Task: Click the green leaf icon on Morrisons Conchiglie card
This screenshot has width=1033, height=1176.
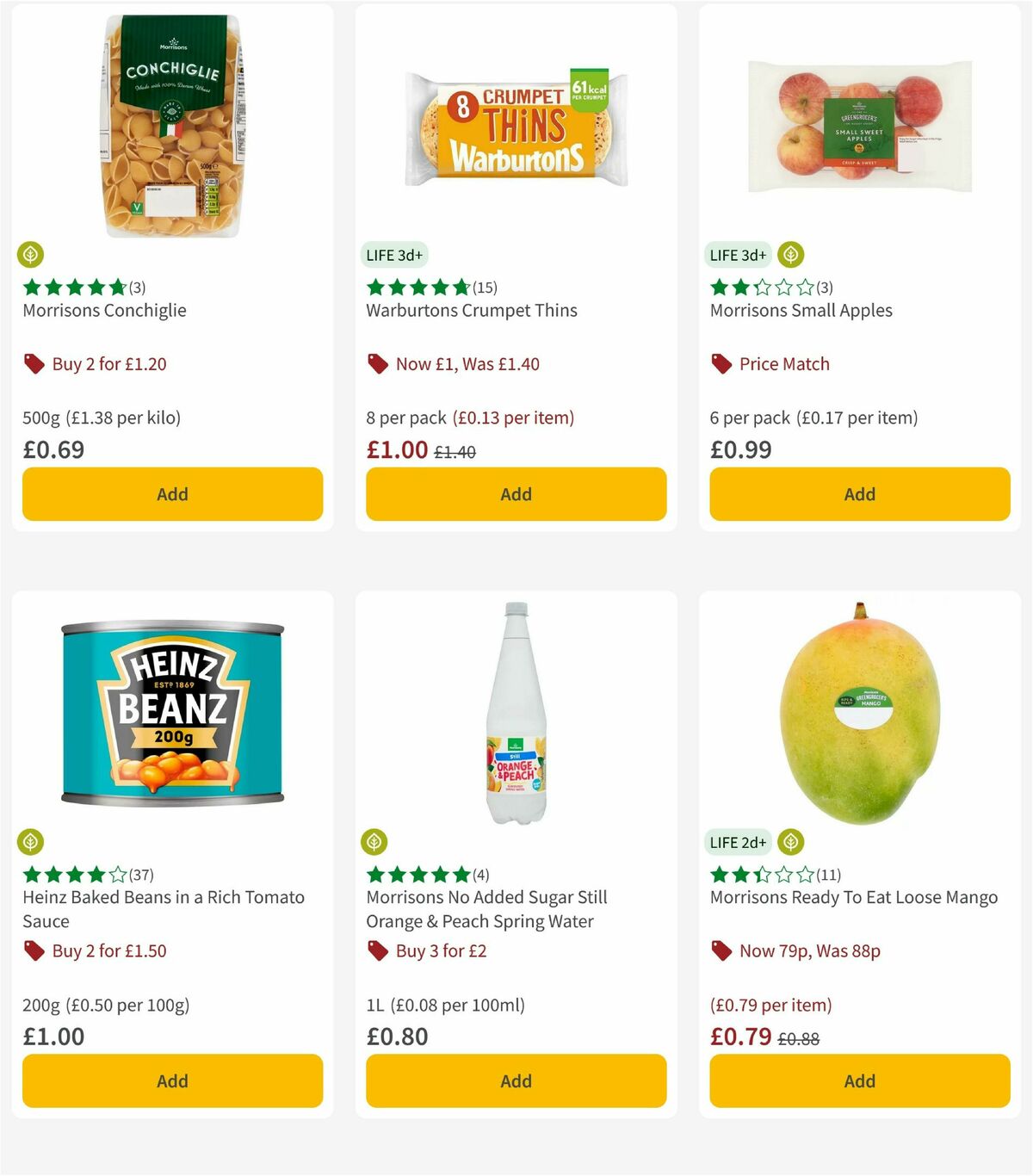Action: tap(32, 255)
